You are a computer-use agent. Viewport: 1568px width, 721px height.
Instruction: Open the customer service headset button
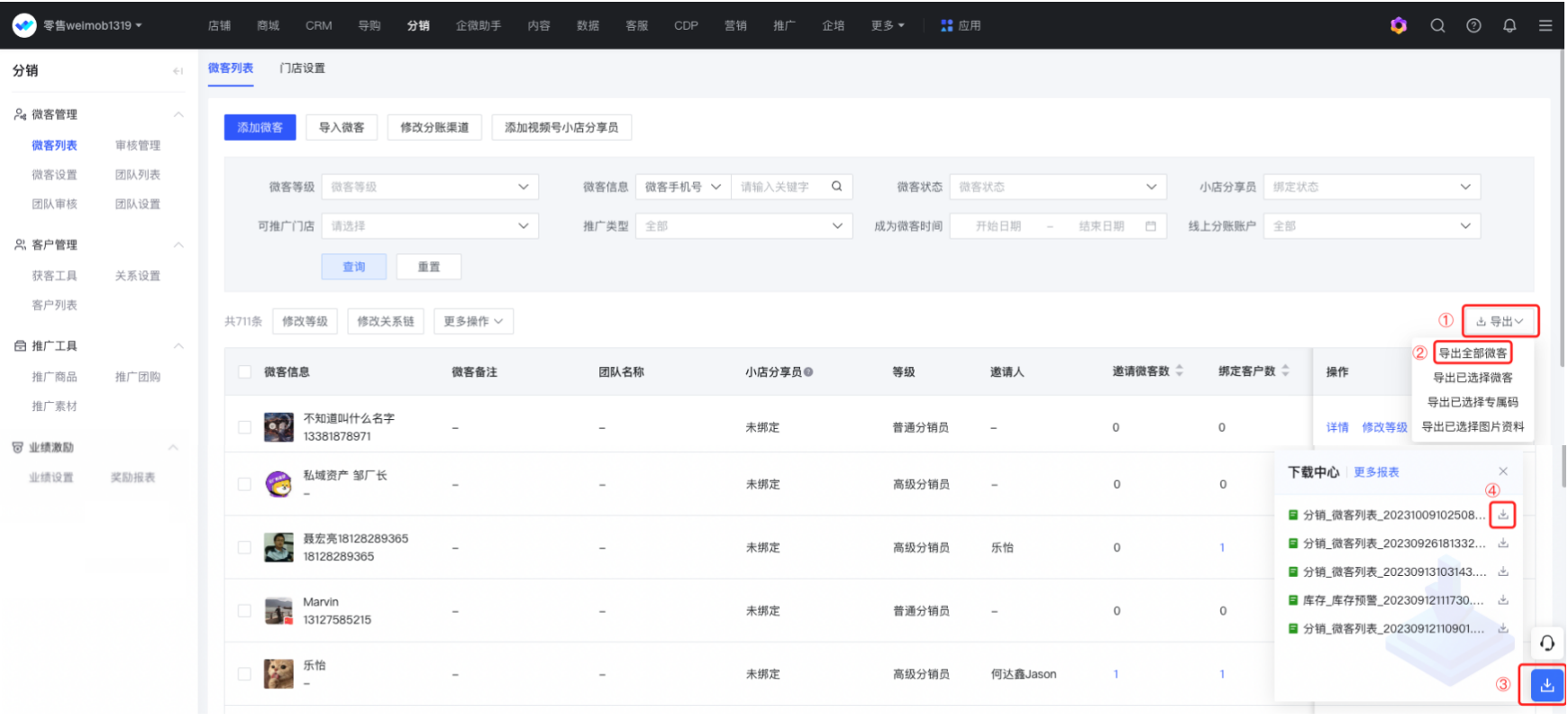coord(1546,643)
